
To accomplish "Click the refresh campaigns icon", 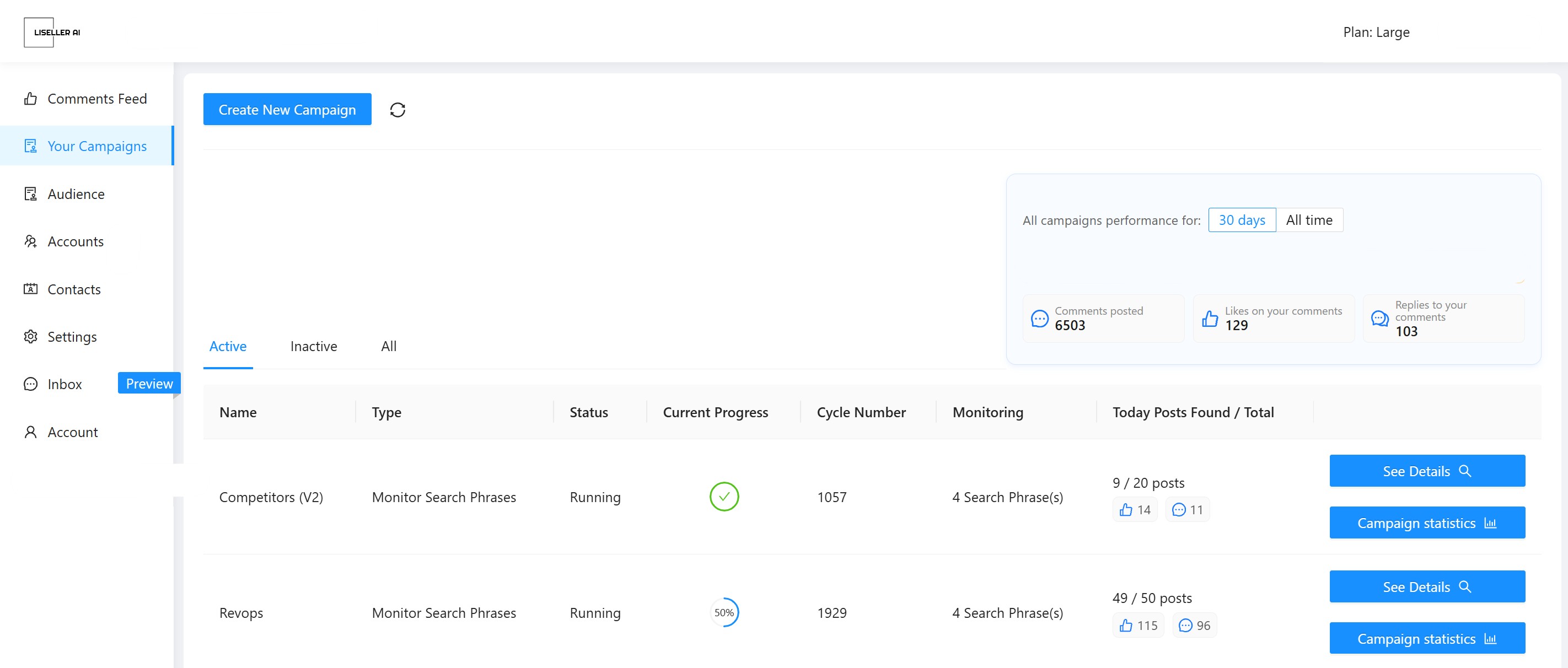I will coord(398,110).
